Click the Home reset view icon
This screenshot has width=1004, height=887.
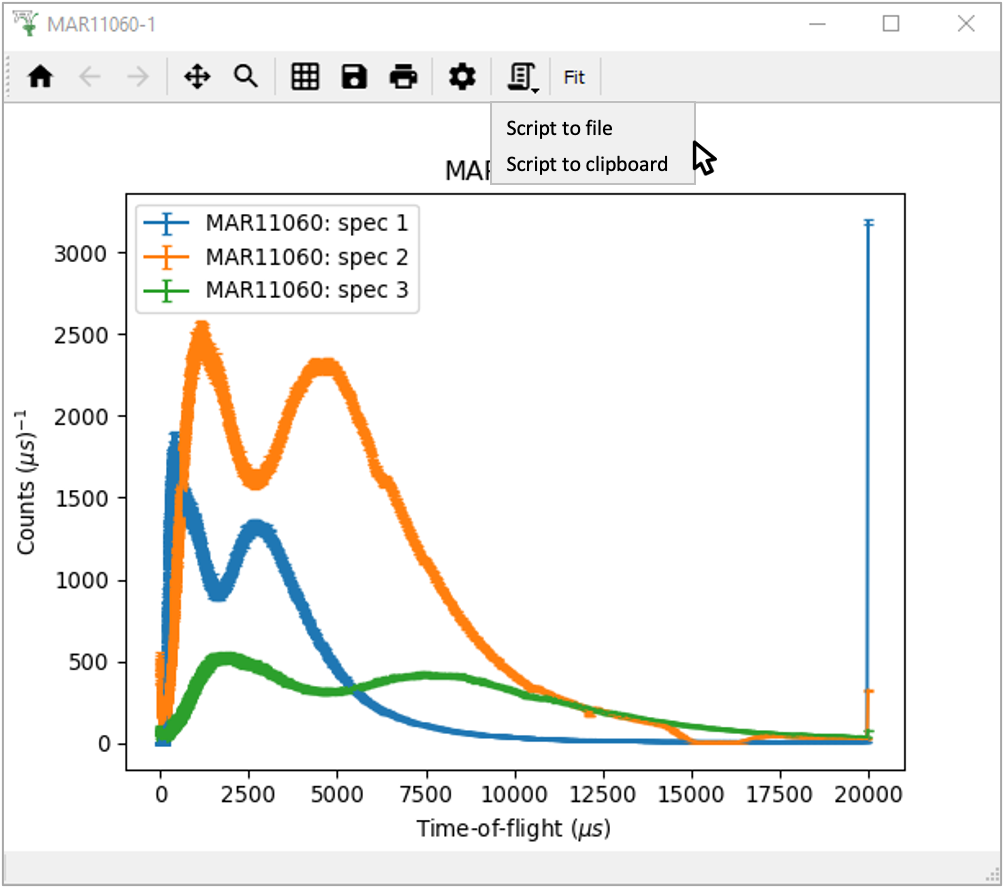pyautogui.click(x=40, y=77)
